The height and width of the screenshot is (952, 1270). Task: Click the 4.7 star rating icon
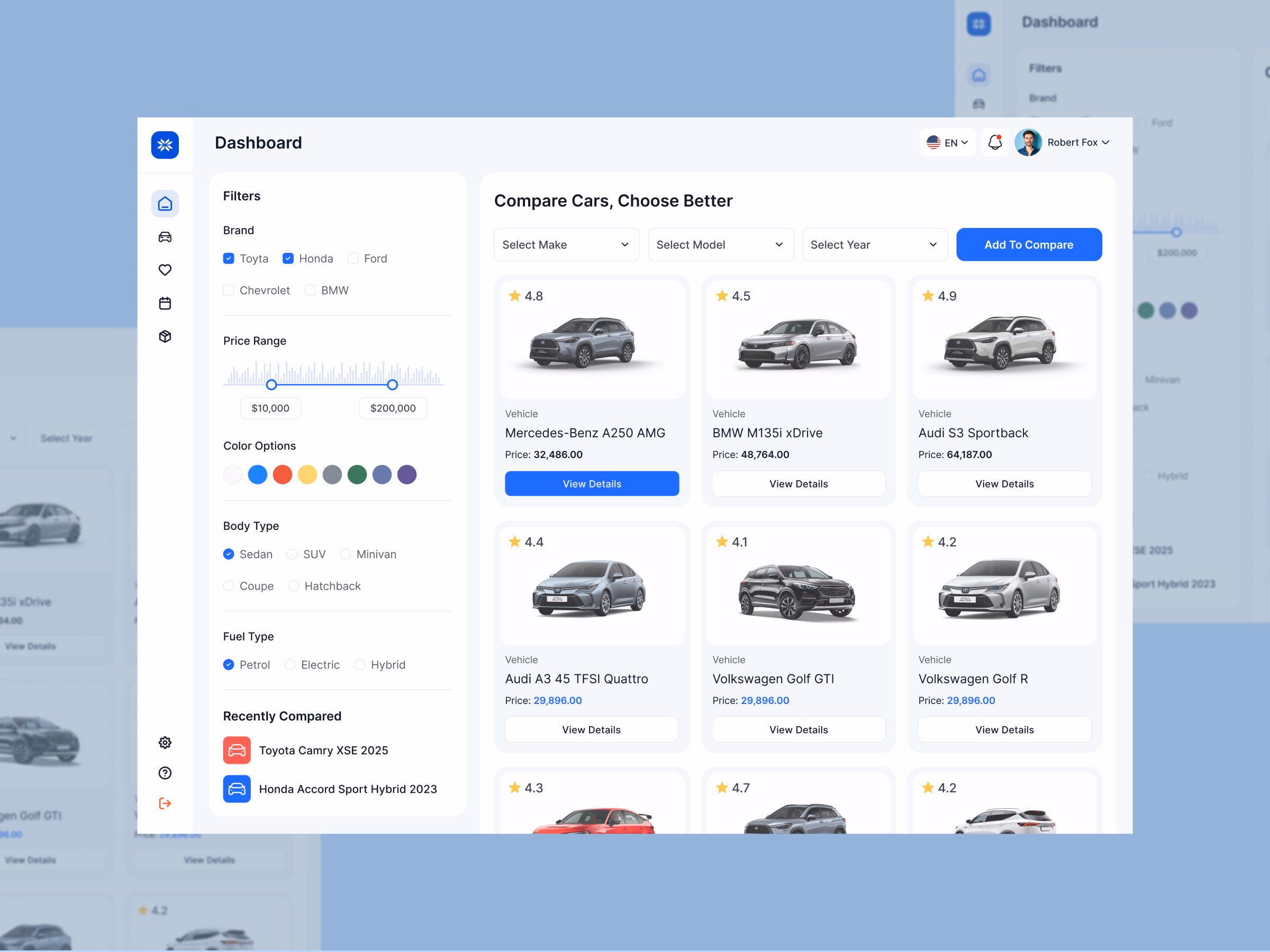pos(722,788)
